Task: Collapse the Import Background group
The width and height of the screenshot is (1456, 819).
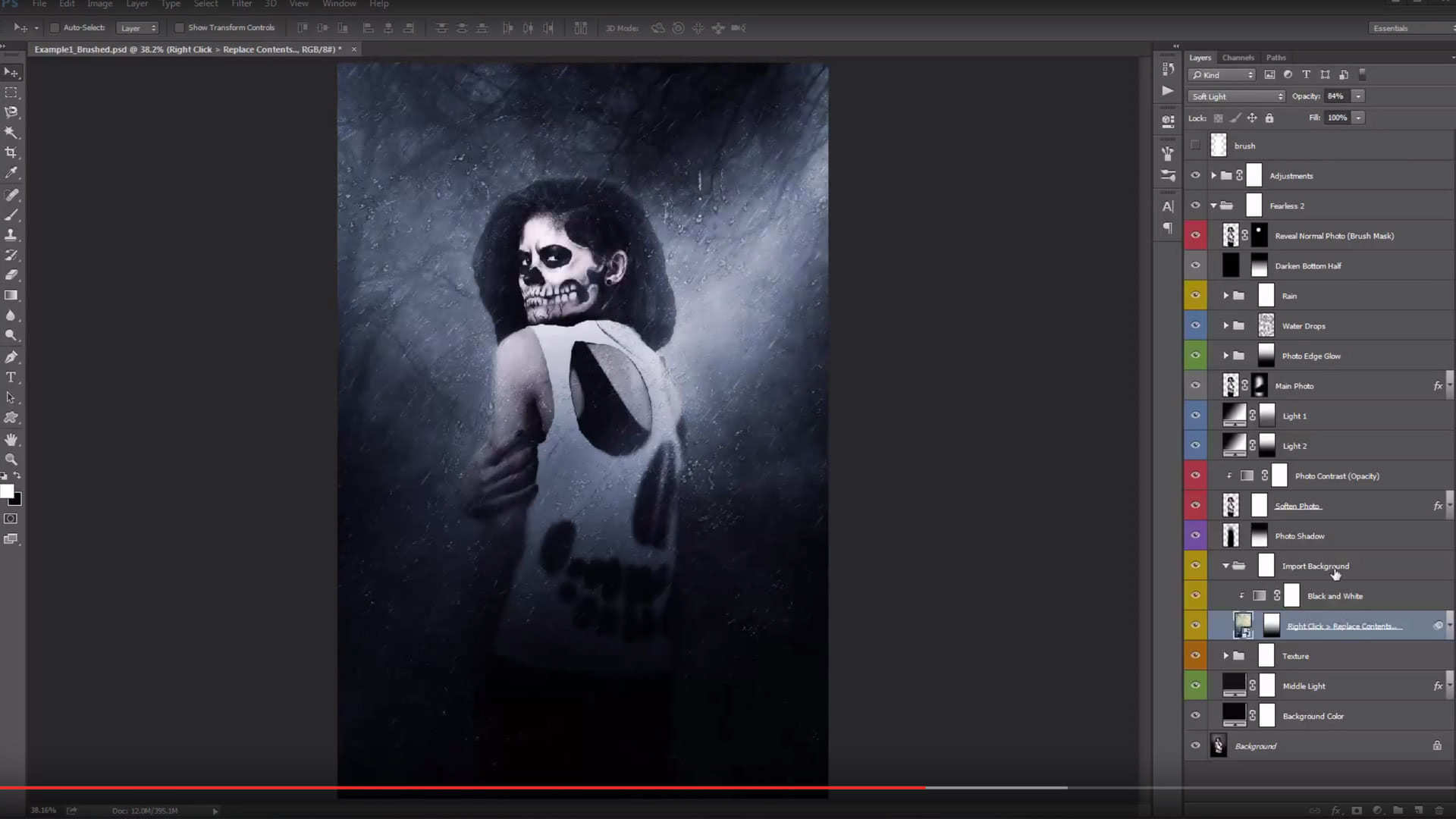Action: 1225,566
